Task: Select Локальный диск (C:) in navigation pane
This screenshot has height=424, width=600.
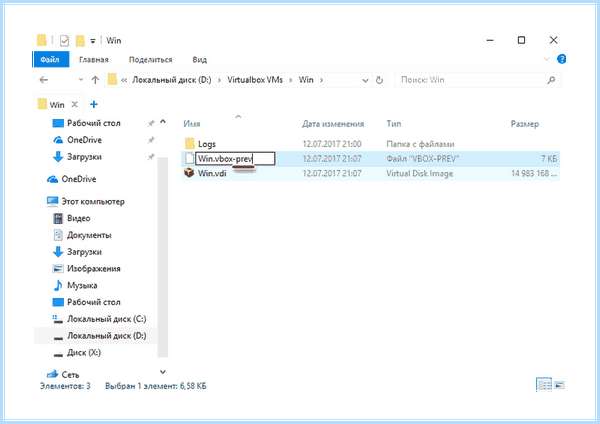Action: [106, 319]
